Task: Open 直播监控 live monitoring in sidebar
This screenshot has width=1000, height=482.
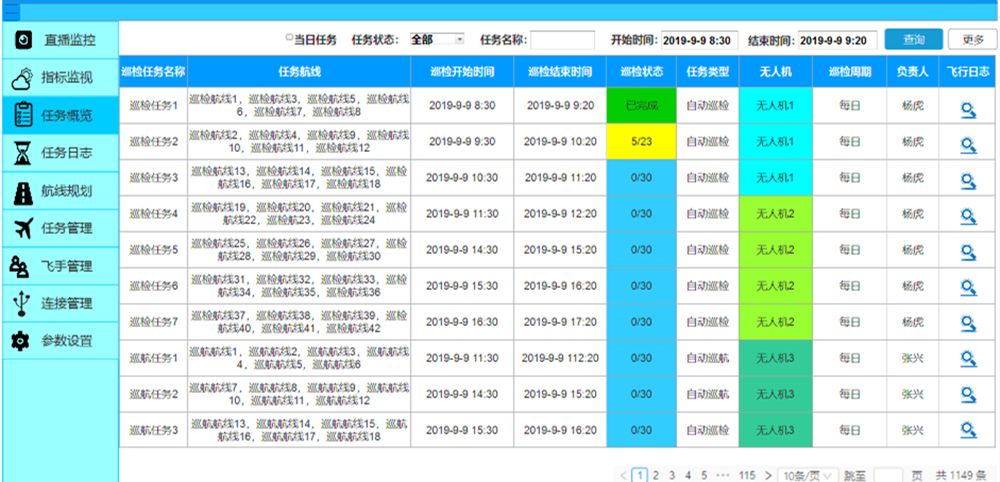Action: (61, 41)
